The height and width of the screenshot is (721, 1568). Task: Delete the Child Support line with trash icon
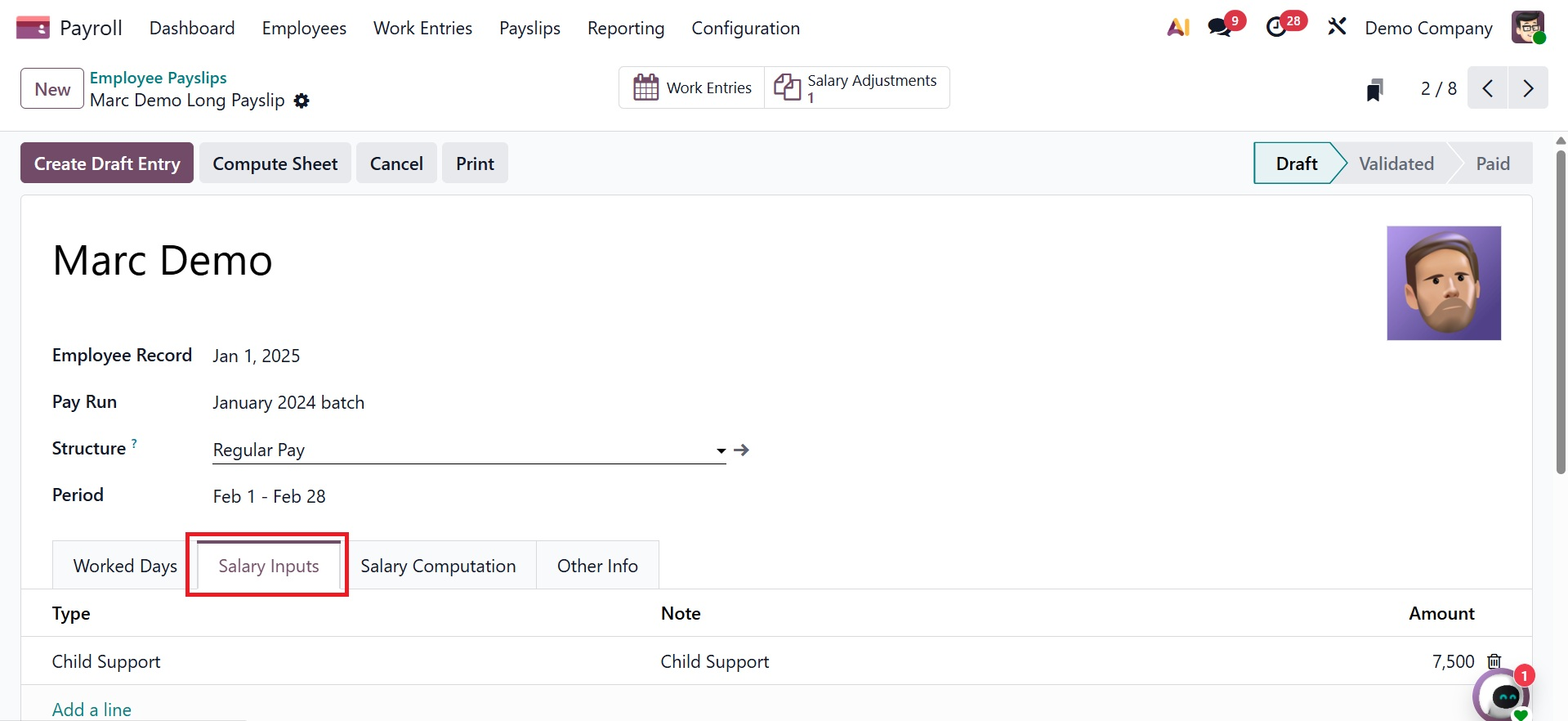(x=1494, y=661)
